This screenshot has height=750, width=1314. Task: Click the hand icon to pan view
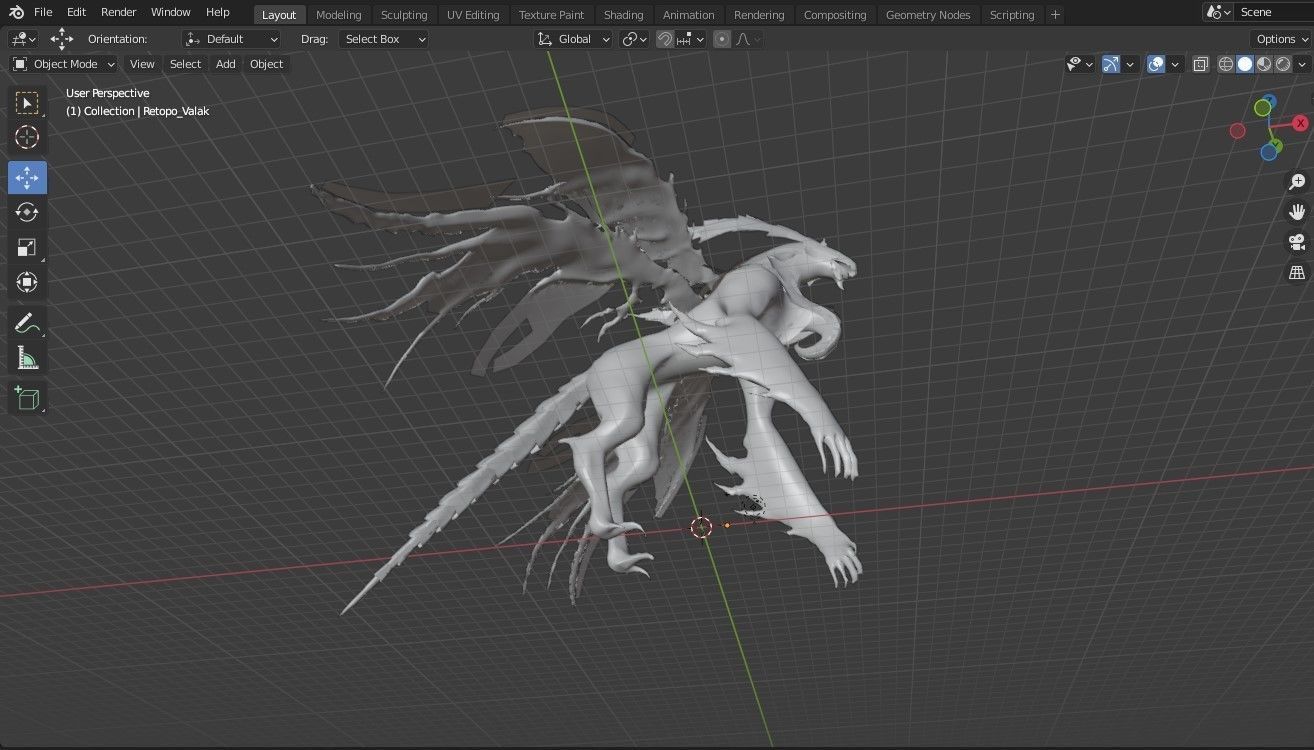[x=1297, y=212]
